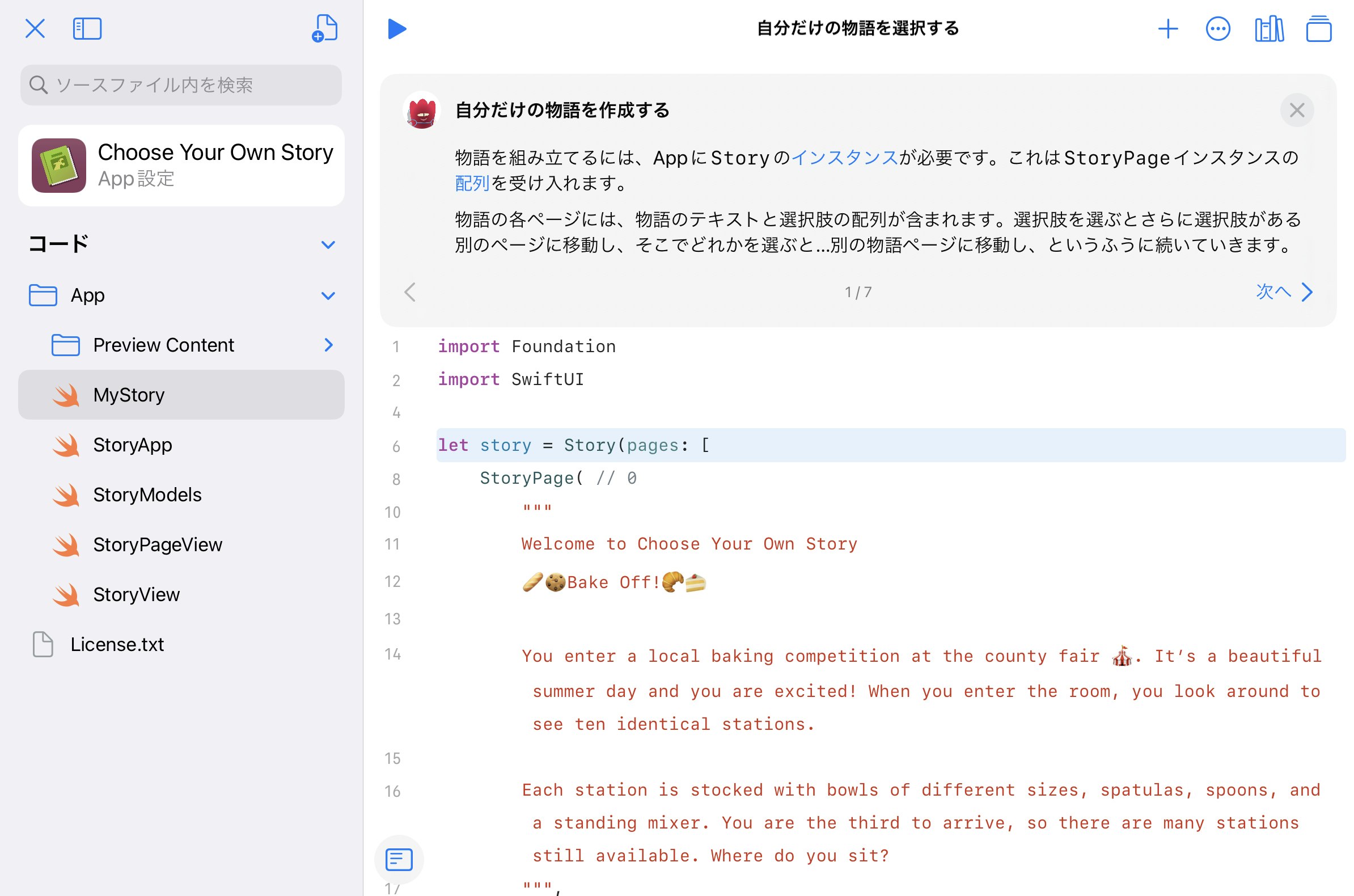Open the library books icon

[1268, 28]
